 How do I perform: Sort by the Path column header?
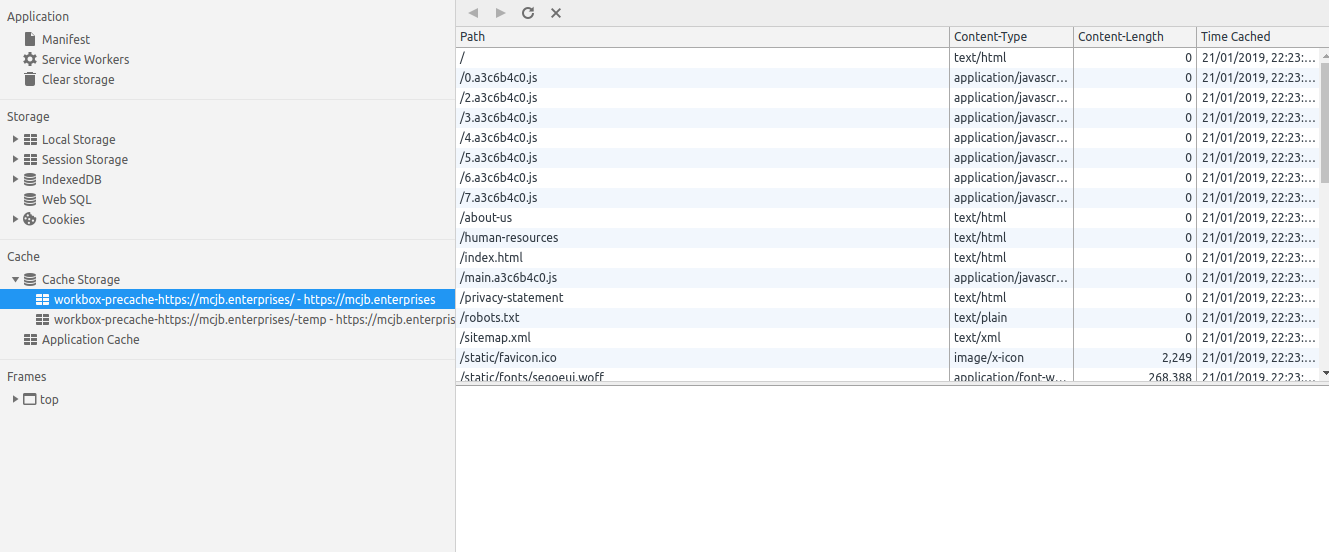coord(703,37)
